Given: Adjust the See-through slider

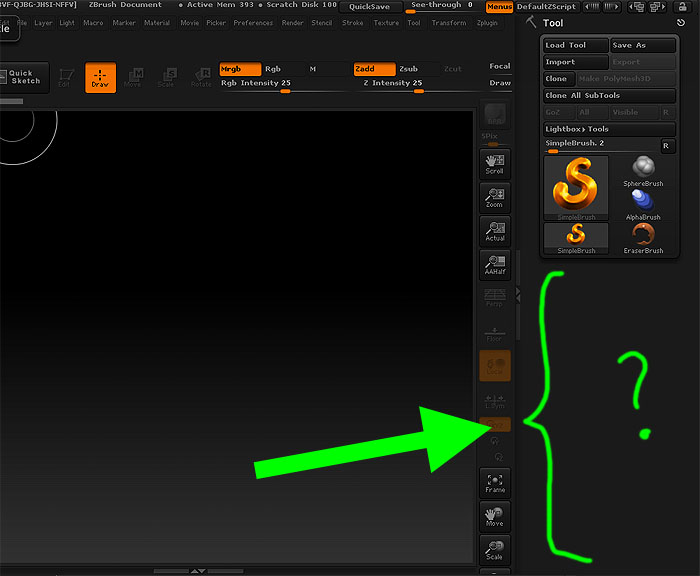Looking at the screenshot, I should coord(442,6).
